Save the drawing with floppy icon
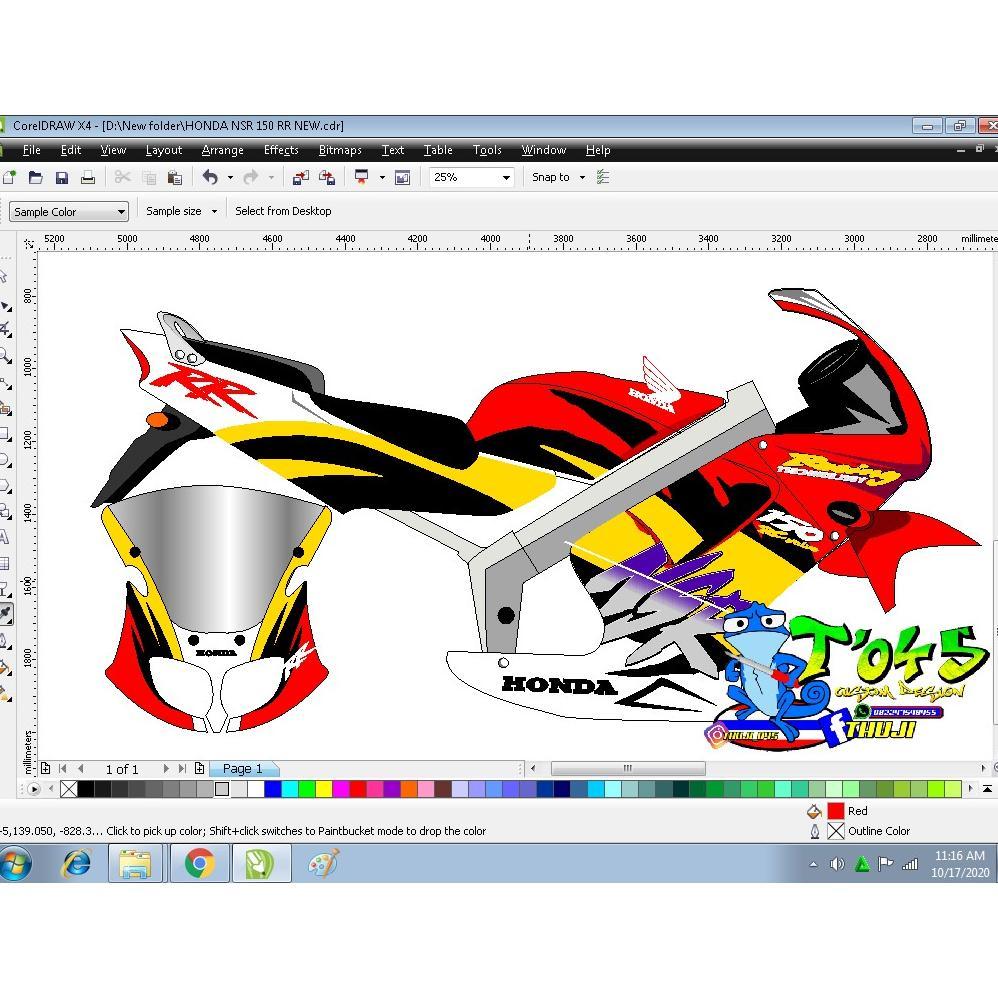Screen dimensions: 998x998 point(62,178)
